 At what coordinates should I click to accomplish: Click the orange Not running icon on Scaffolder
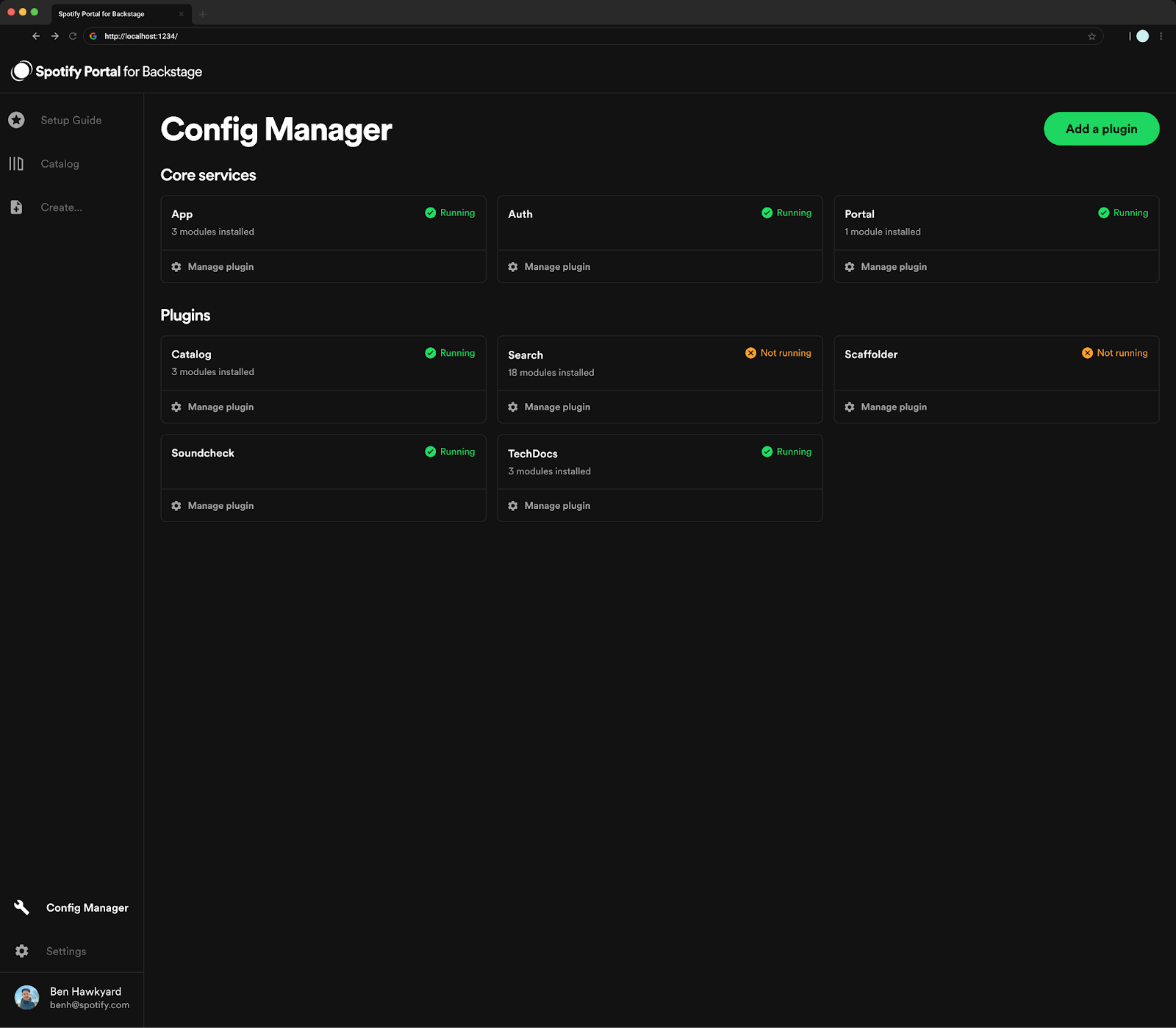pos(1088,353)
